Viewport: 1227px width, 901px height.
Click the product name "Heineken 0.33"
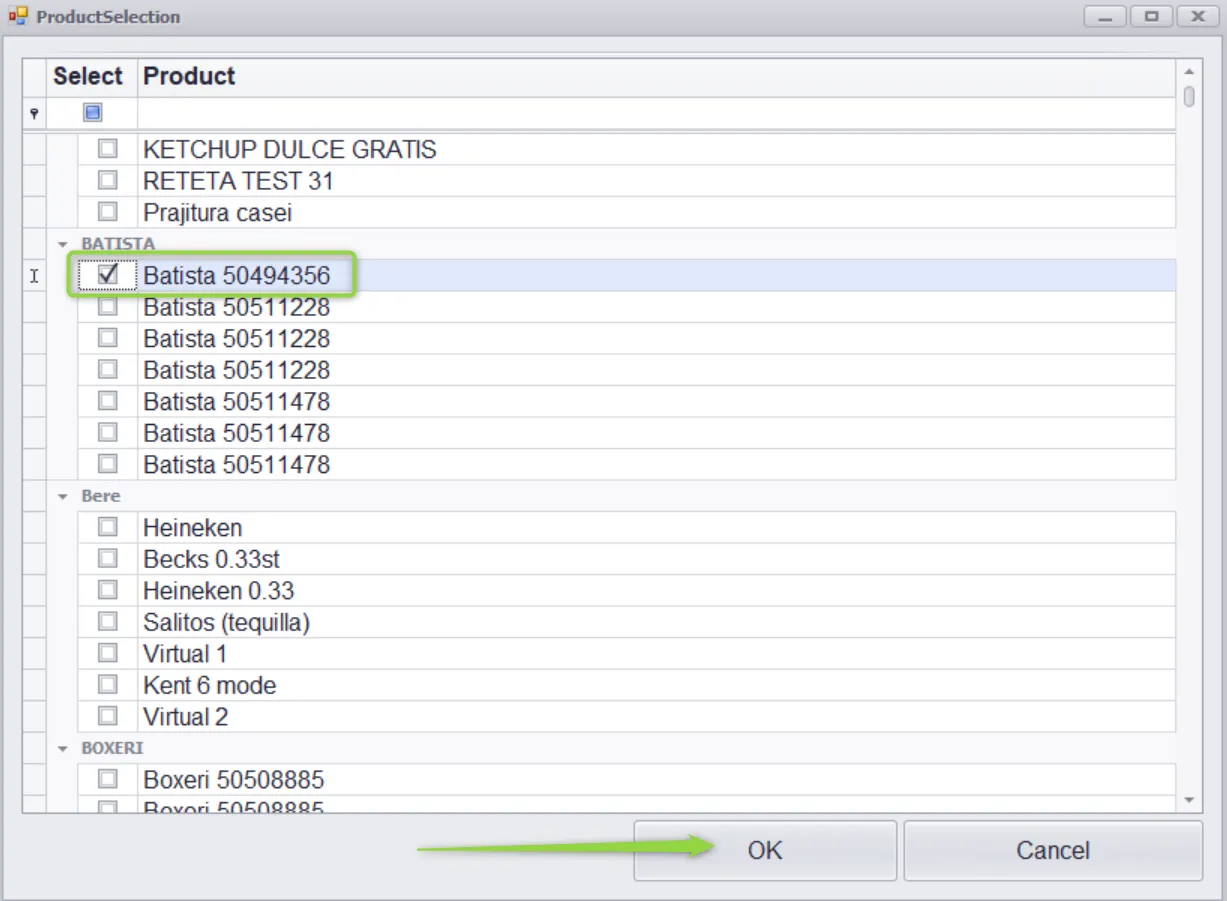point(219,591)
